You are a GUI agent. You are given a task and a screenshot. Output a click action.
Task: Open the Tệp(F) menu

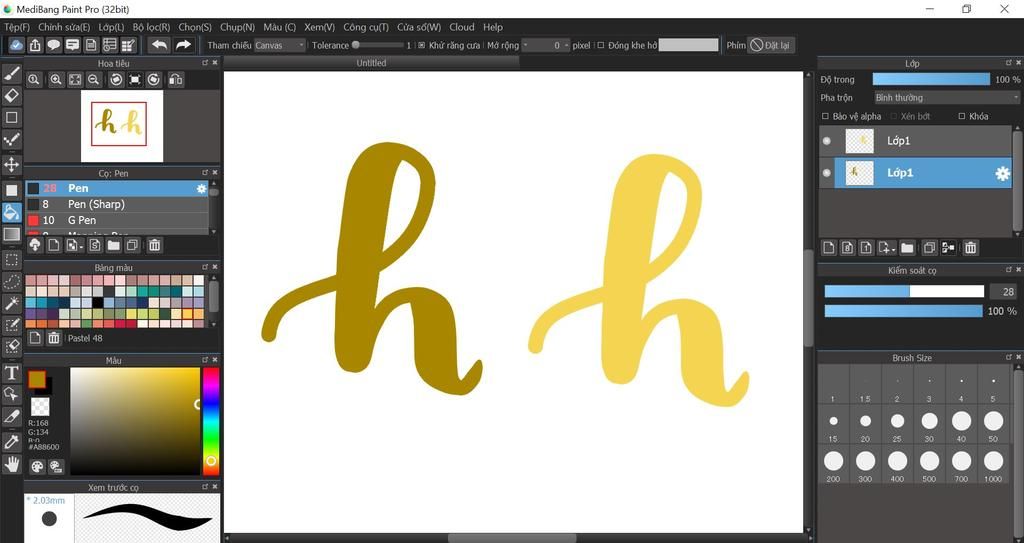coord(17,27)
